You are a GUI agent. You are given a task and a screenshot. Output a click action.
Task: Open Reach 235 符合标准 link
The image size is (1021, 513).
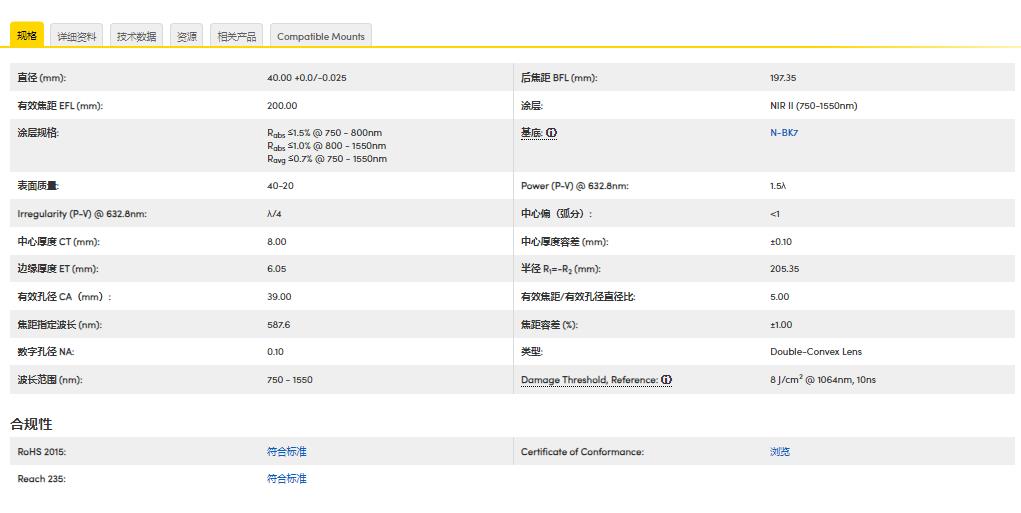click(287, 478)
